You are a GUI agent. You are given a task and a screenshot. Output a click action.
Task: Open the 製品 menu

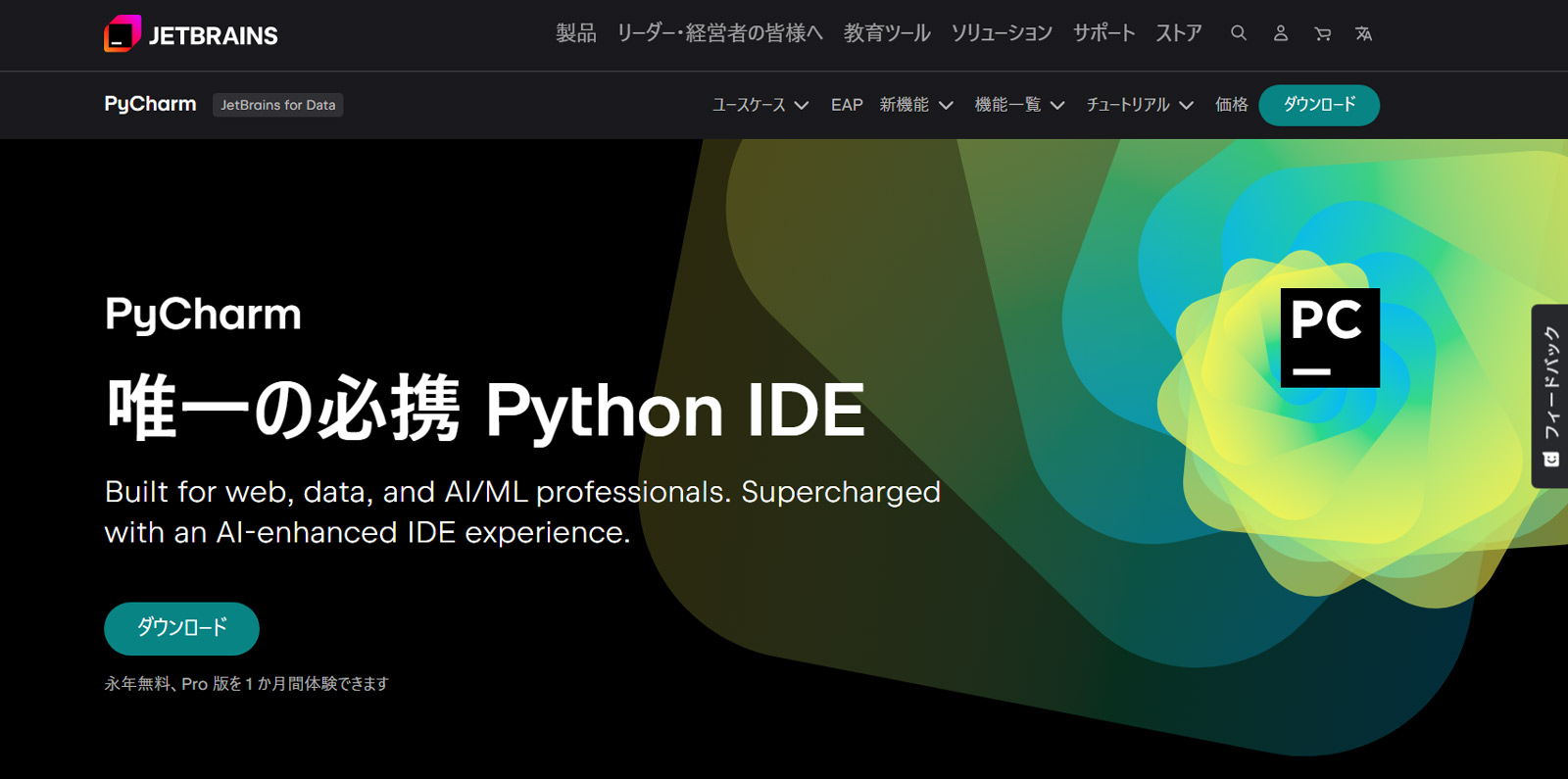[x=576, y=33]
